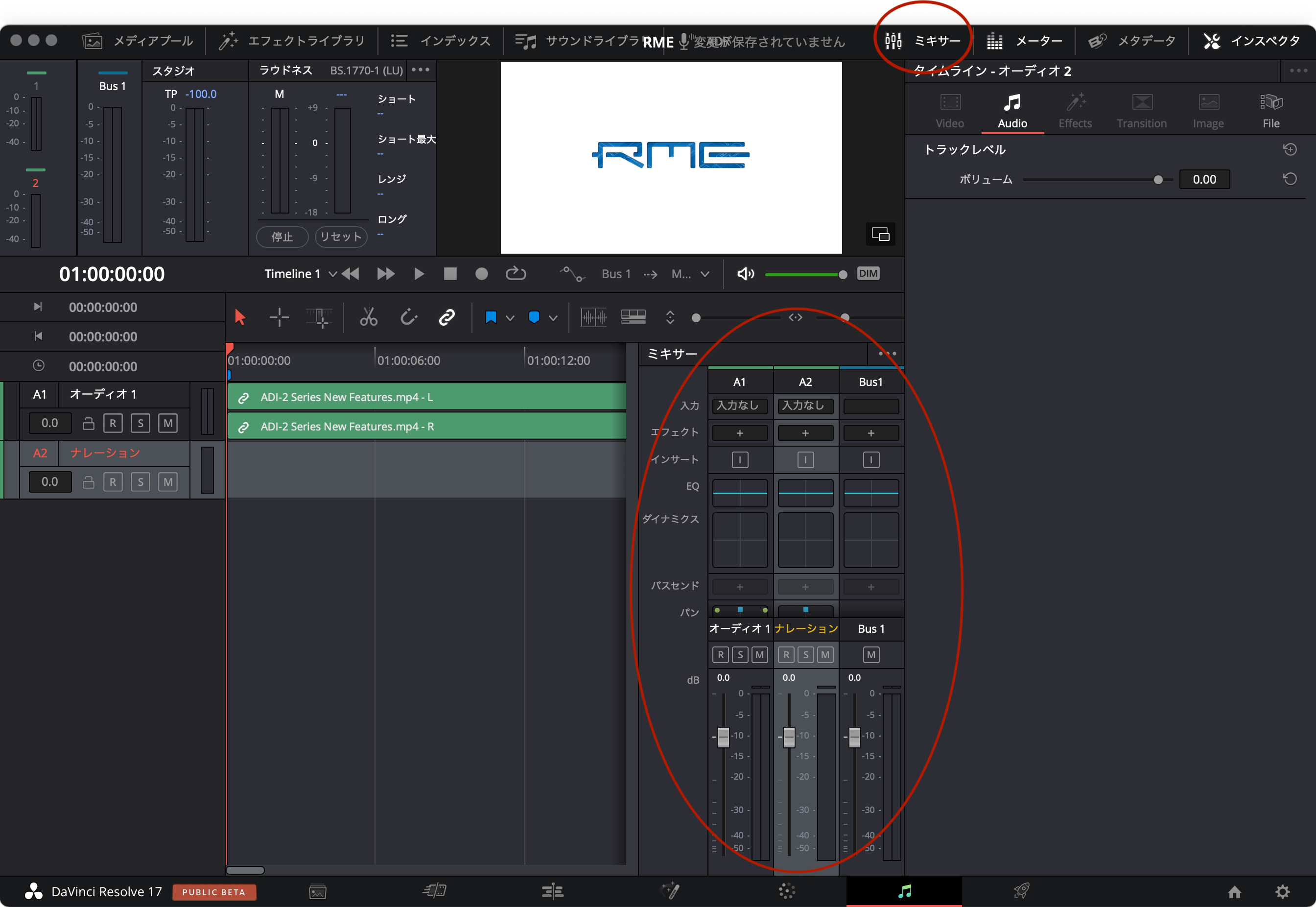
Task: Toggle the linked selection chain icon
Action: [447, 317]
